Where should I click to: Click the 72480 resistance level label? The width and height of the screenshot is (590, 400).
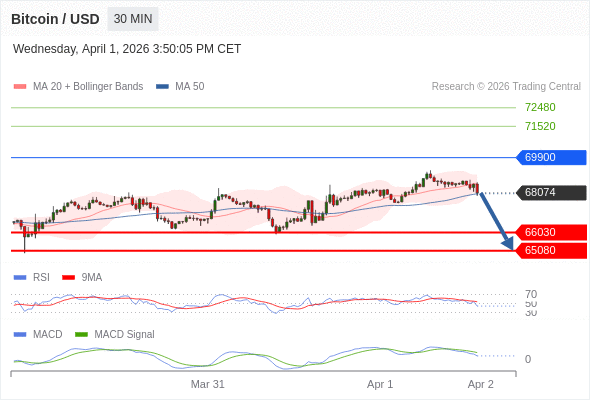tap(540, 108)
